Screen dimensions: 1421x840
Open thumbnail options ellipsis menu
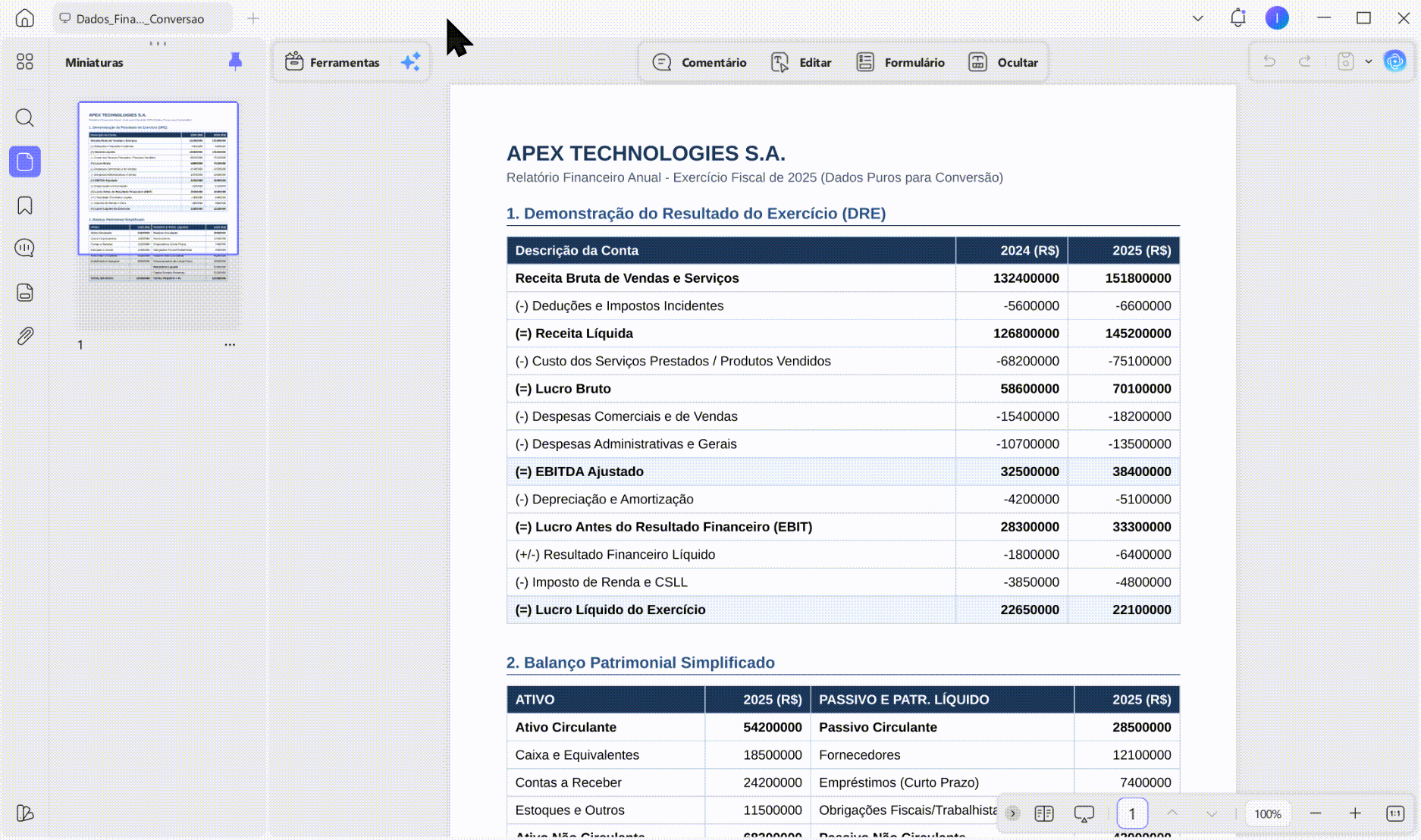pos(230,345)
